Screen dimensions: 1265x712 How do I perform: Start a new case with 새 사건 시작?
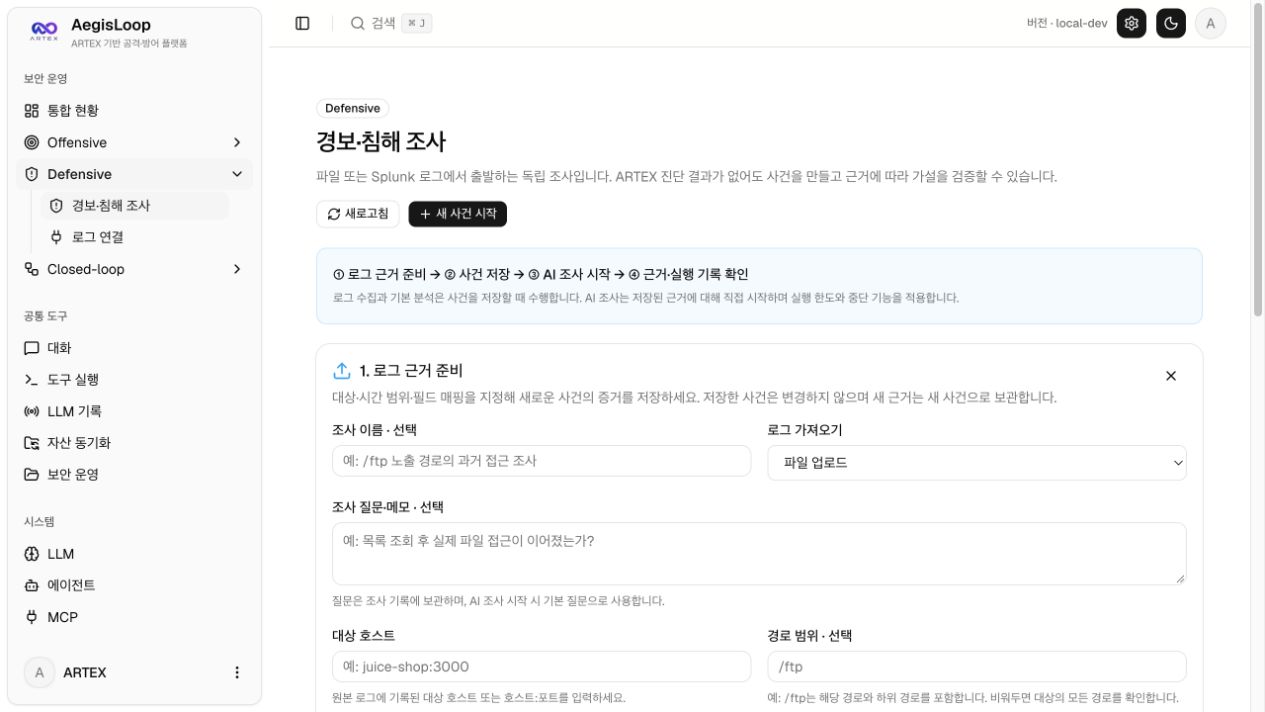(x=458, y=214)
